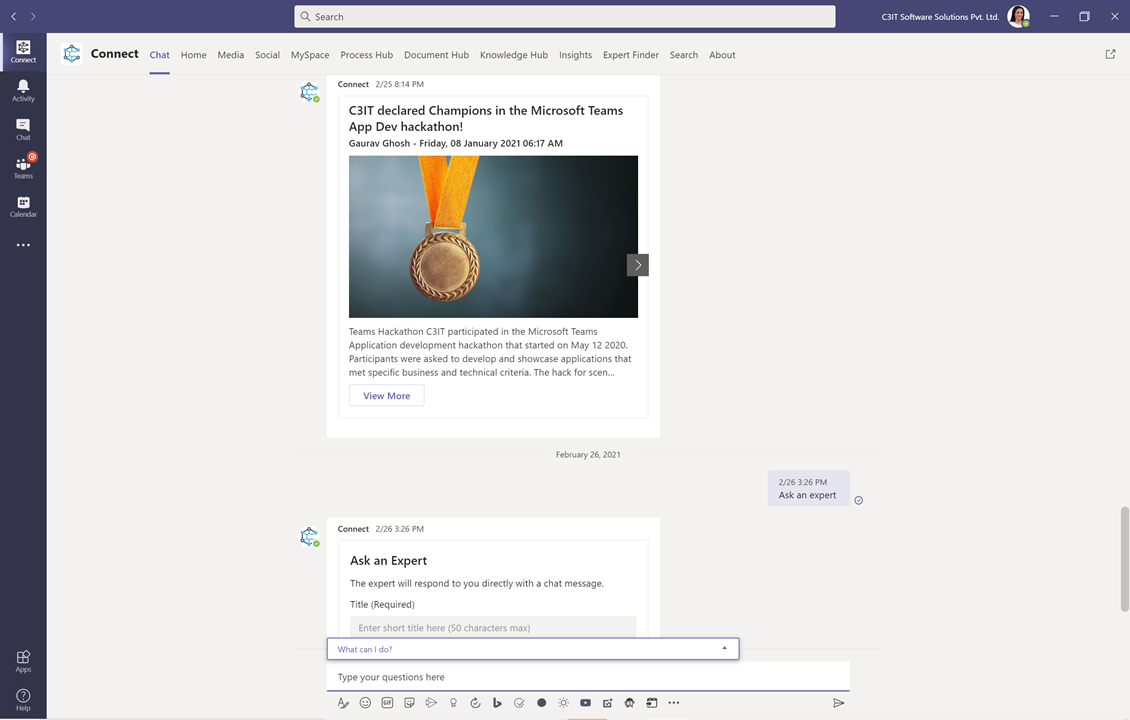Click the Connect app logo in header

71,54
